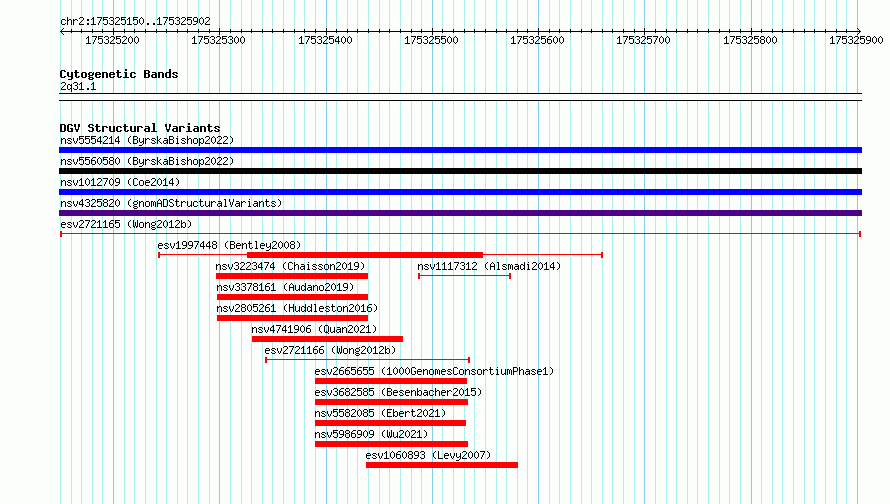The width and height of the screenshot is (890, 504).
Task: Click ruler position 175325600
Action: 537,40
